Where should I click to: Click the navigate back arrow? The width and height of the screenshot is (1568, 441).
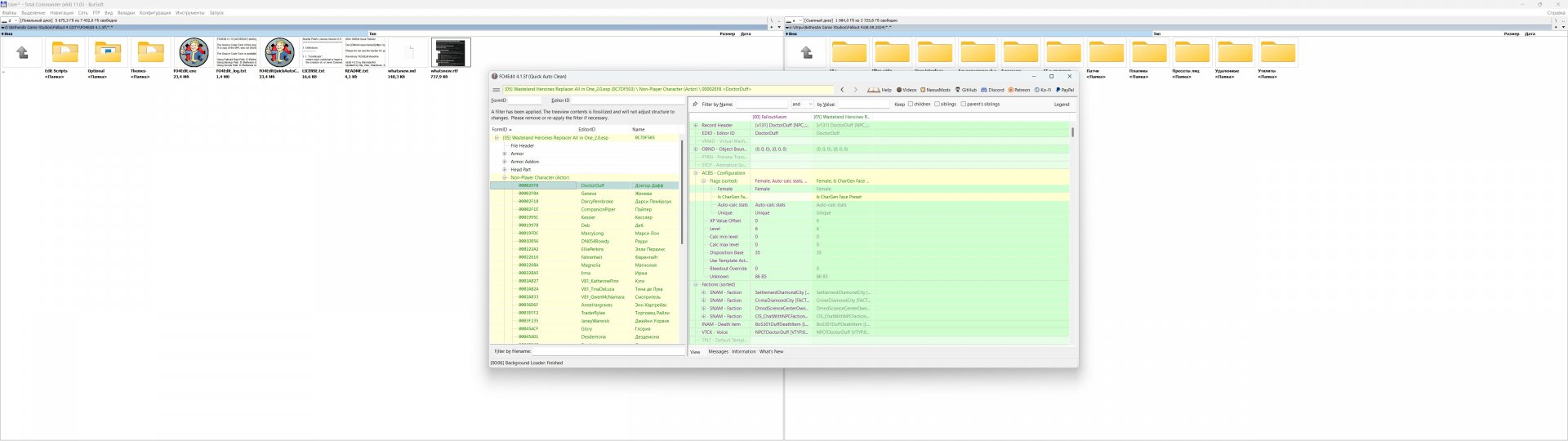coord(842,90)
